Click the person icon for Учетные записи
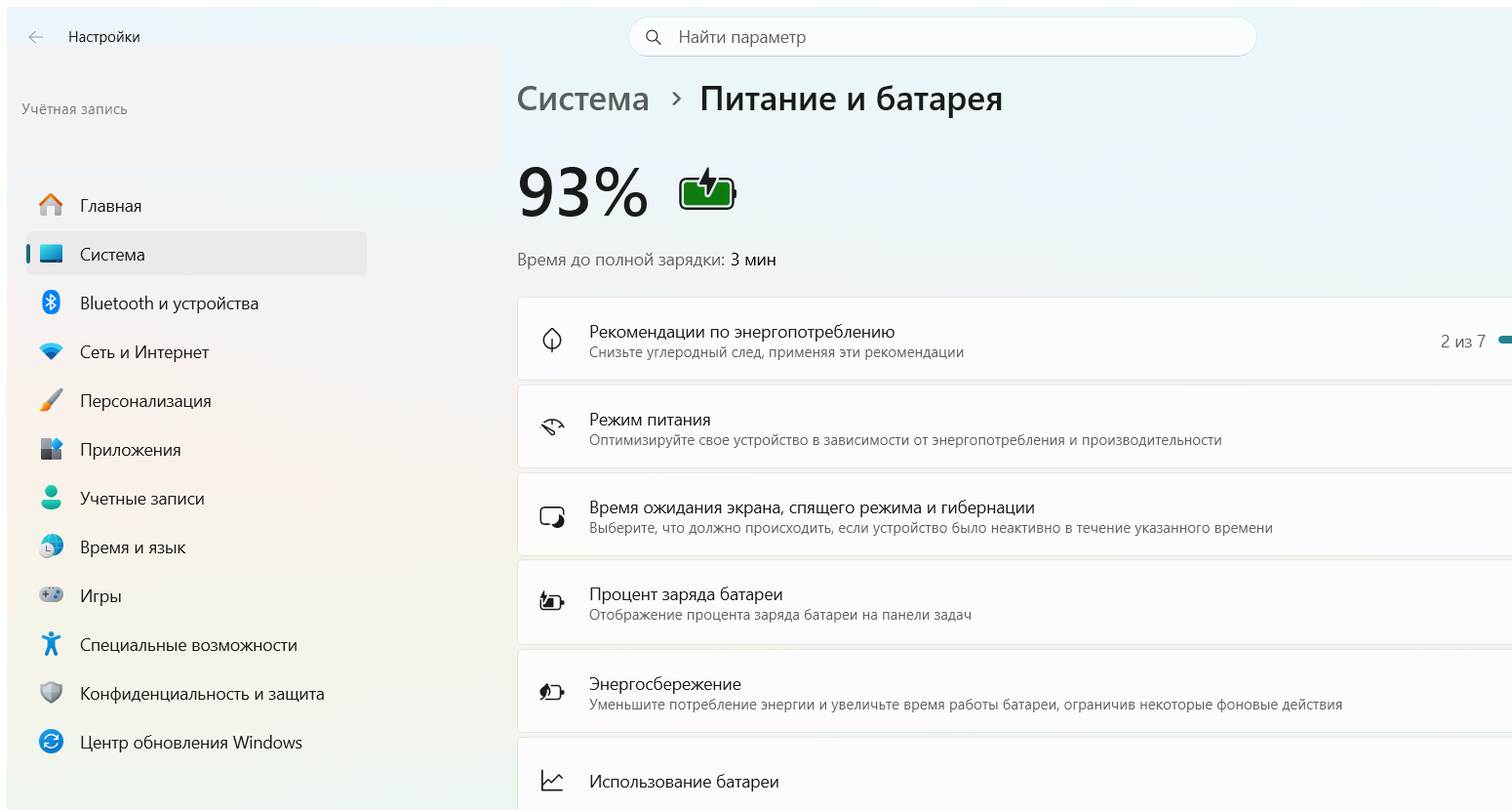Screen dimensions: 1512x810 coord(51,498)
